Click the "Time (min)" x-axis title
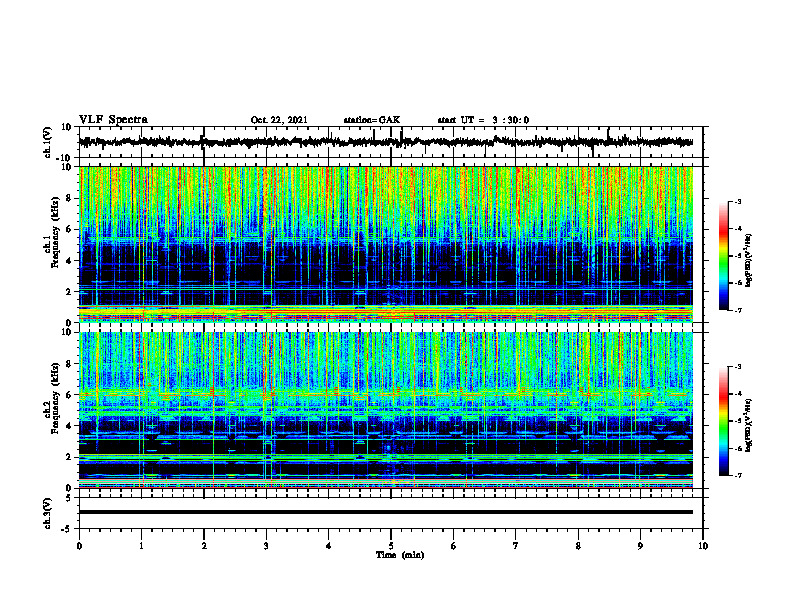This screenshot has height=612, width=792. pos(400,555)
